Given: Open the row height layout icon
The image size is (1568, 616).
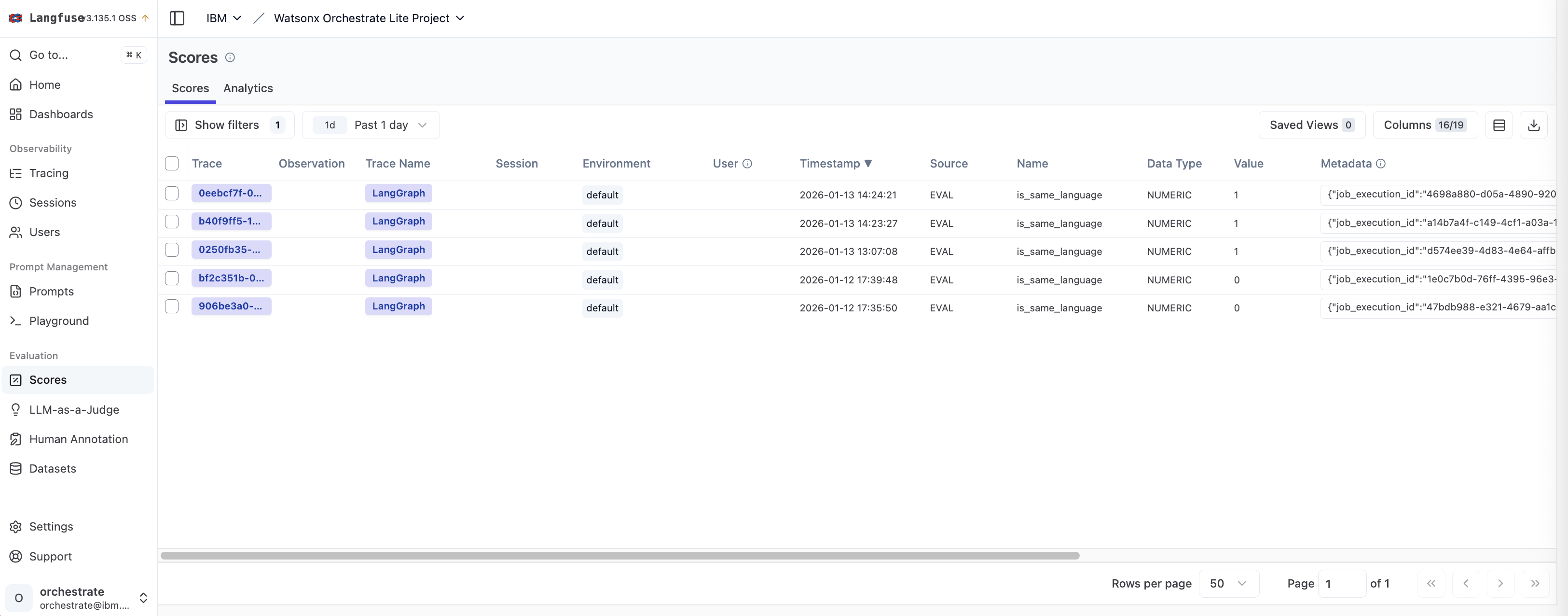Looking at the screenshot, I should [1499, 125].
